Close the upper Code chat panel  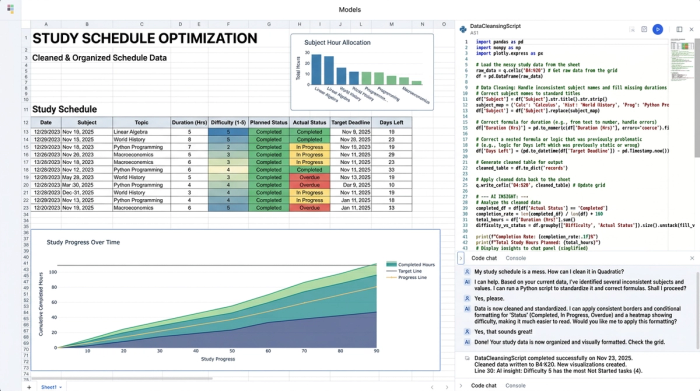click(692, 258)
